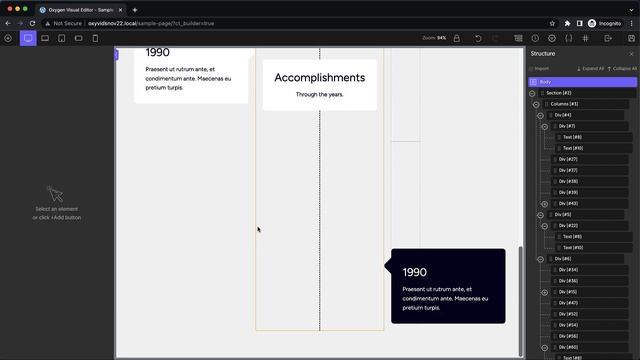Select the Div [#52] row

click(589, 314)
